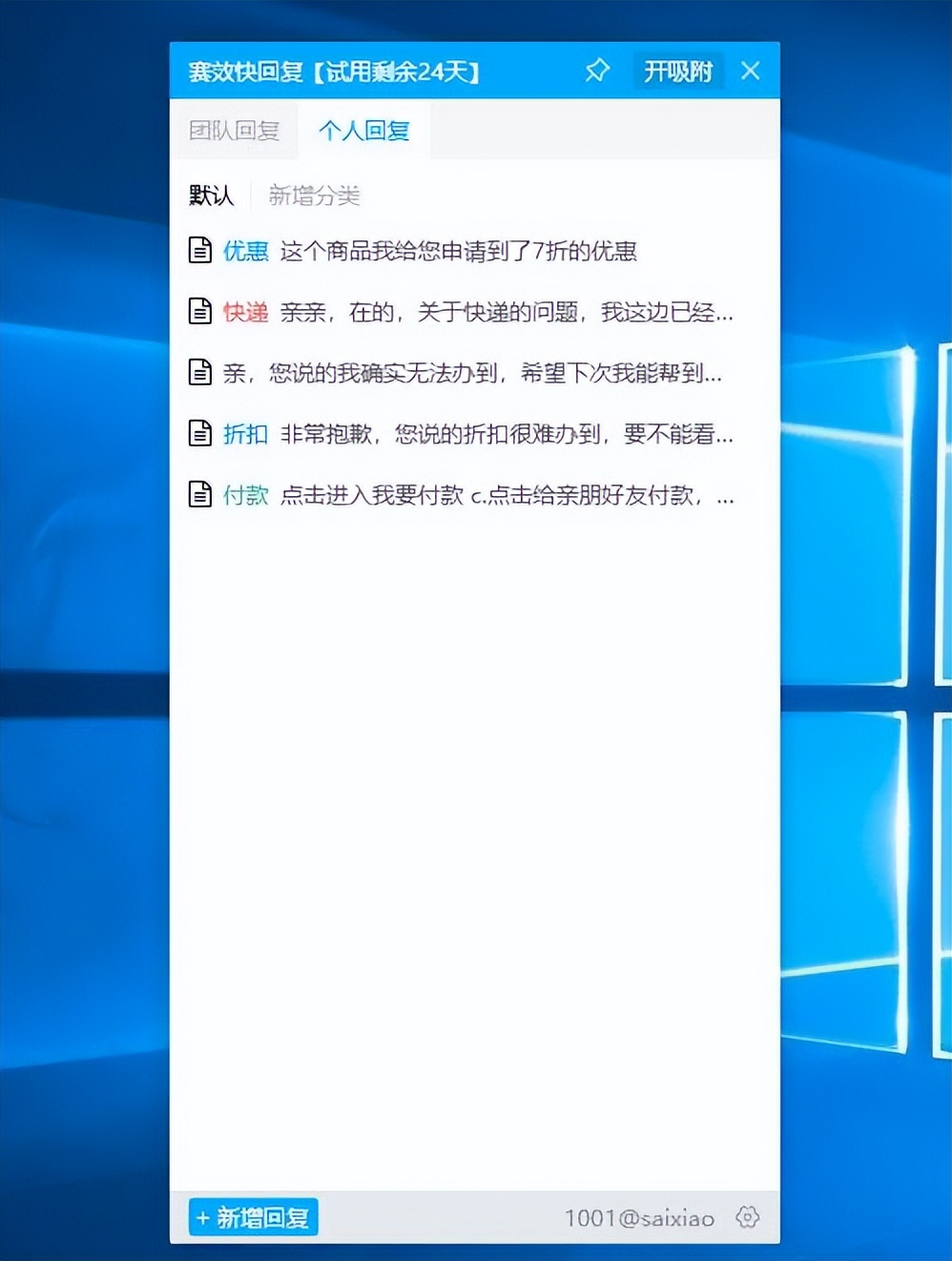Click the document icon beside 优惠 reply
The width and height of the screenshot is (952, 1261).
[x=199, y=251]
